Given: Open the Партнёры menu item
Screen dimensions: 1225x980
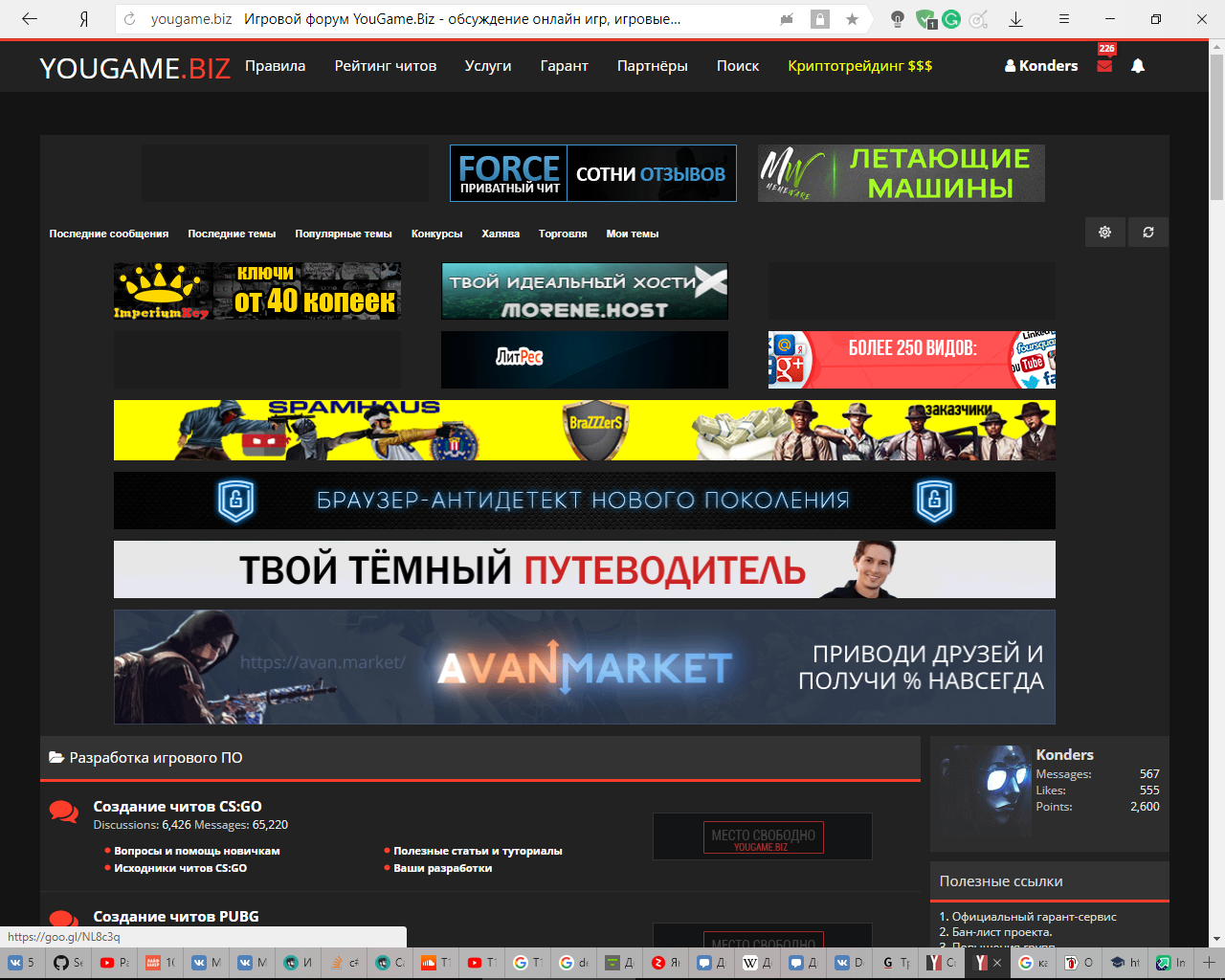Looking at the screenshot, I should pyautogui.click(x=653, y=66).
